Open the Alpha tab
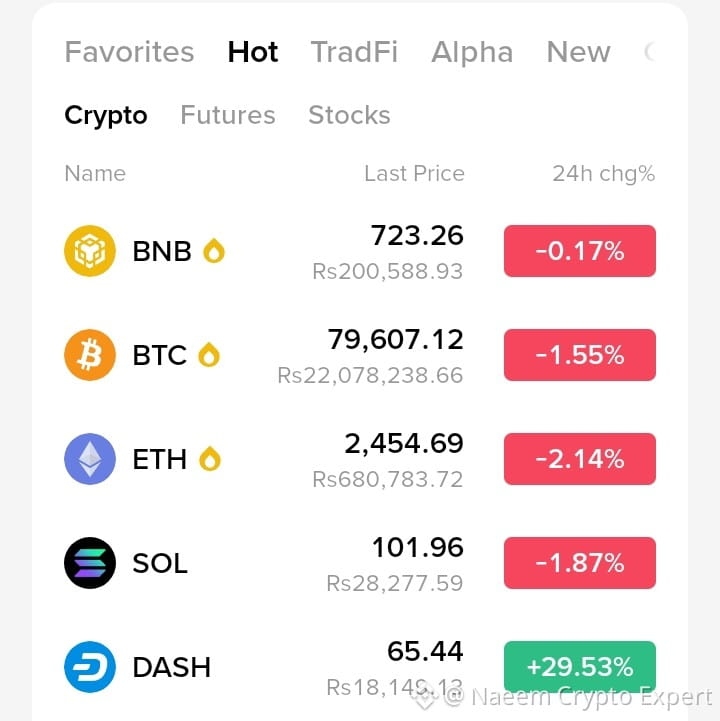This screenshot has height=721, width=720. click(x=472, y=52)
